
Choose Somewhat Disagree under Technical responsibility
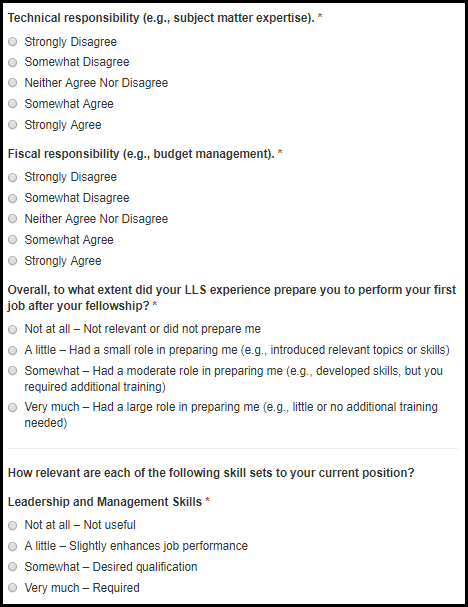(x=13, y=62)
